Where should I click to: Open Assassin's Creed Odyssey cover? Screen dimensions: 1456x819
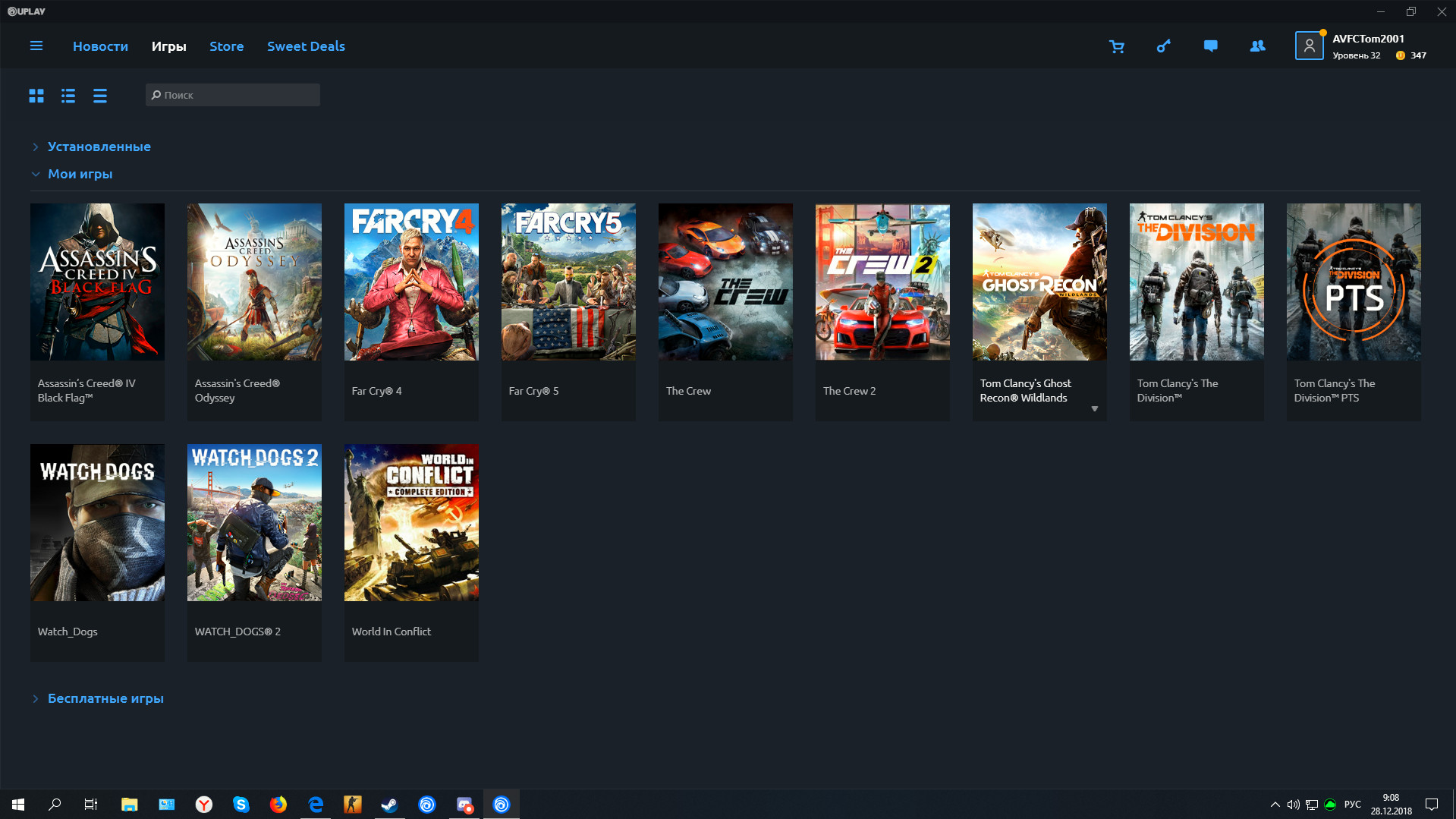(x=254, y=282)
